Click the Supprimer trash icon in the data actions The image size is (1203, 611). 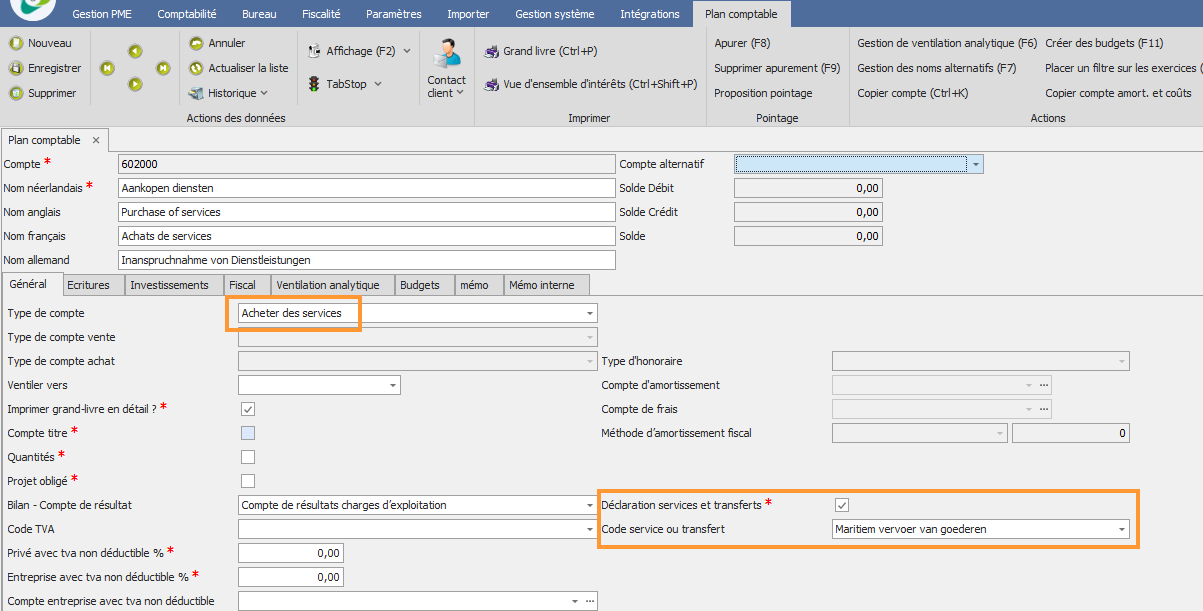pos(16,93)
